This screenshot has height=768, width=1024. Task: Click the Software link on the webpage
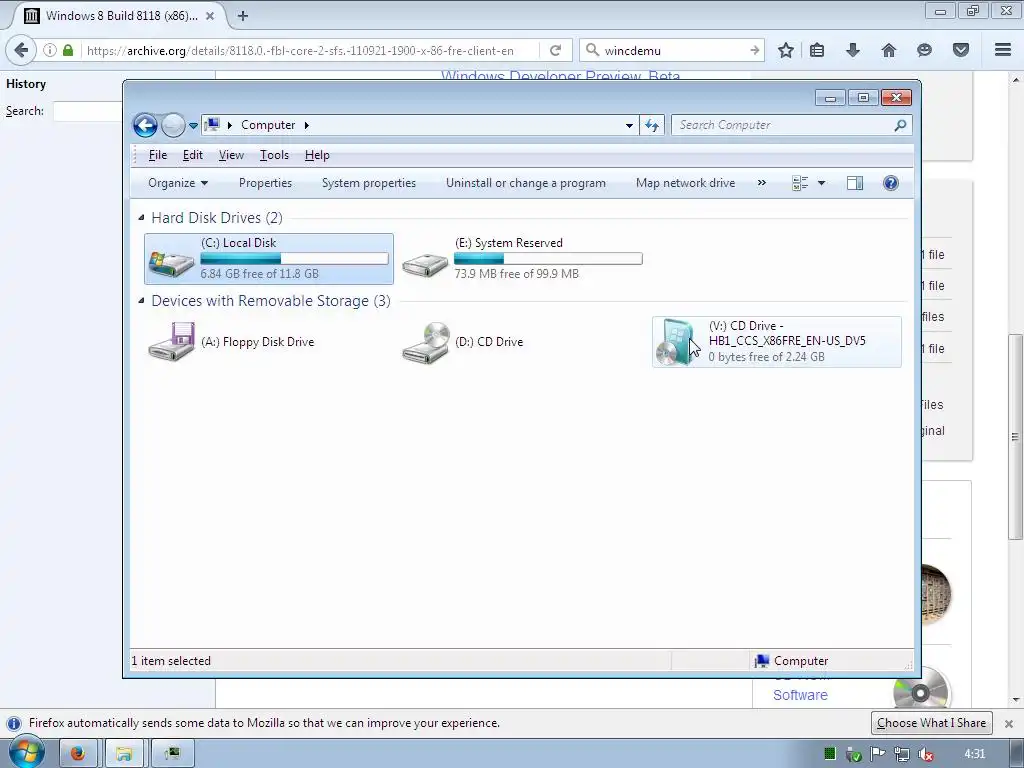pos(800,696)
